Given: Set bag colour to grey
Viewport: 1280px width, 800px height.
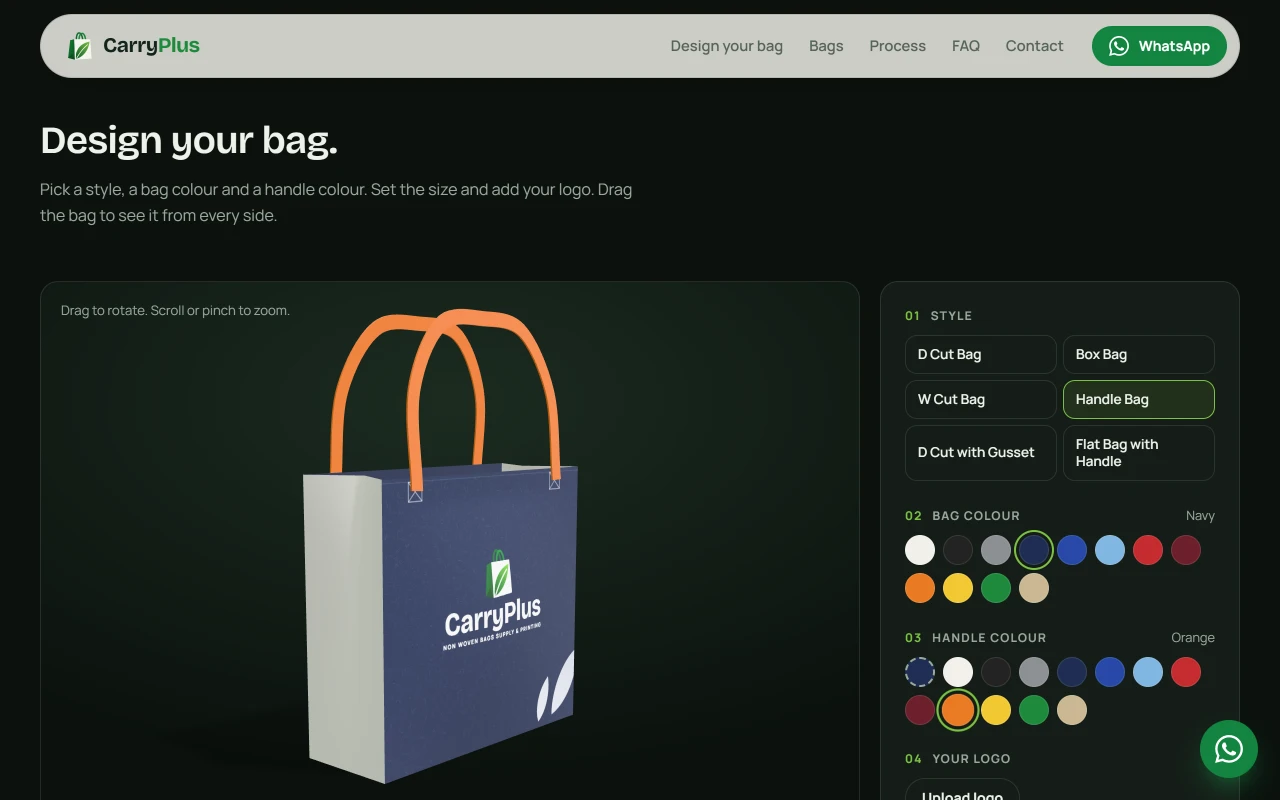Looking at the screenshot, I should pyautogui.click(x=996, y=550).
